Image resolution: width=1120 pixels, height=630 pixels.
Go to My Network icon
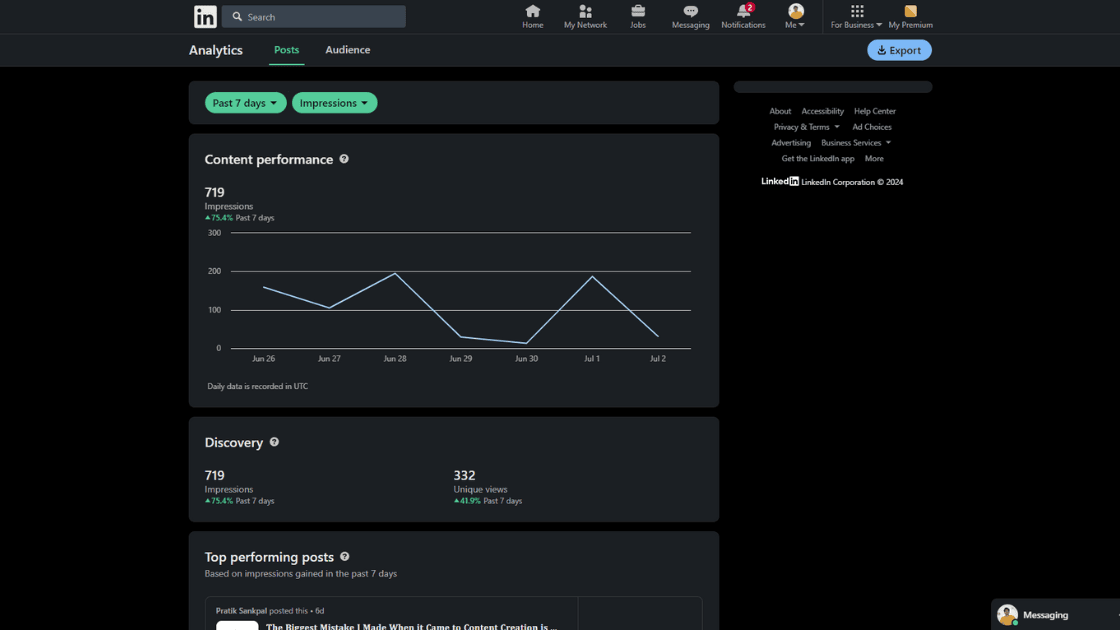(585, 12)
